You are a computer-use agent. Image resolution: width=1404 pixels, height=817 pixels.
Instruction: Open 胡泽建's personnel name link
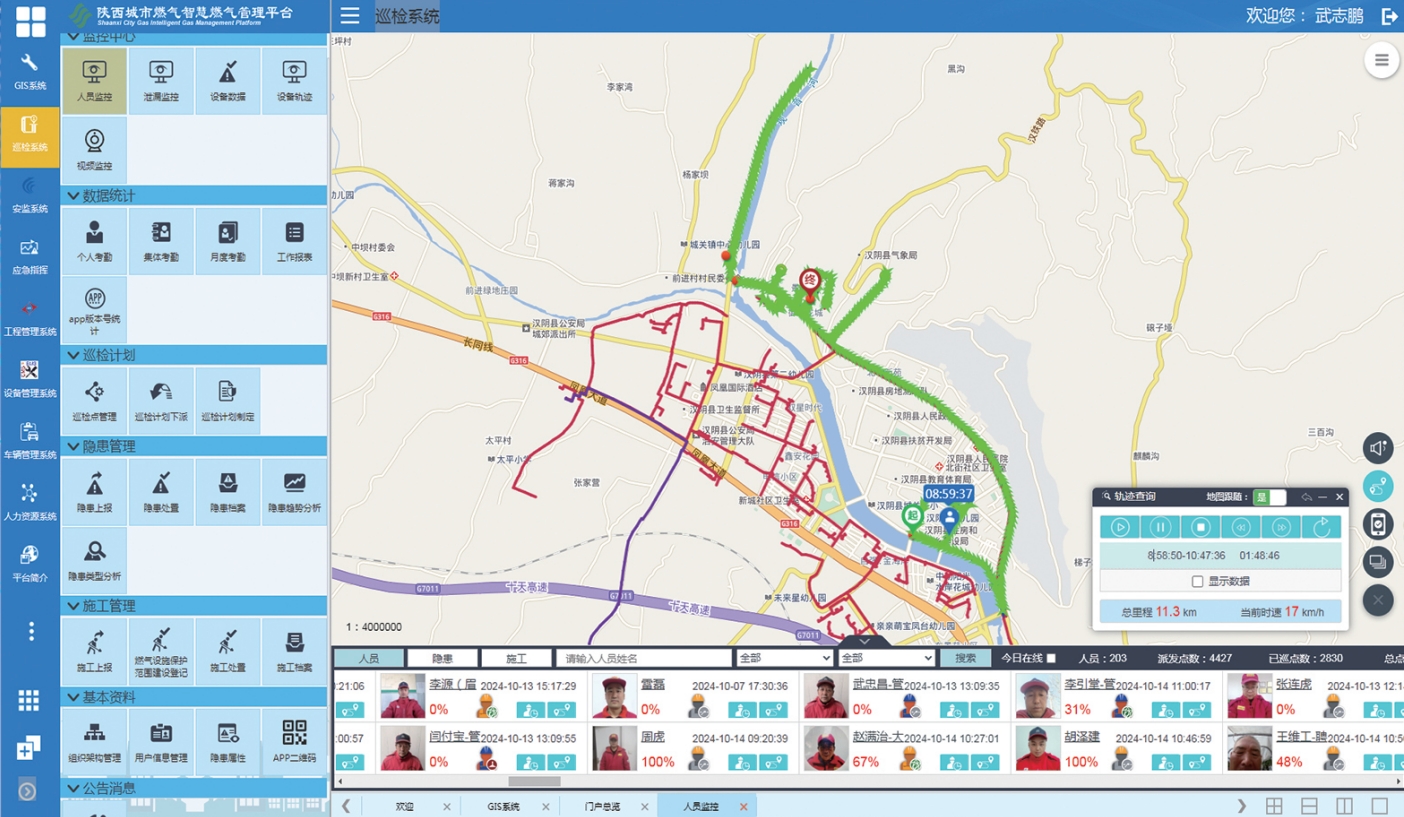pos(1082,737)
